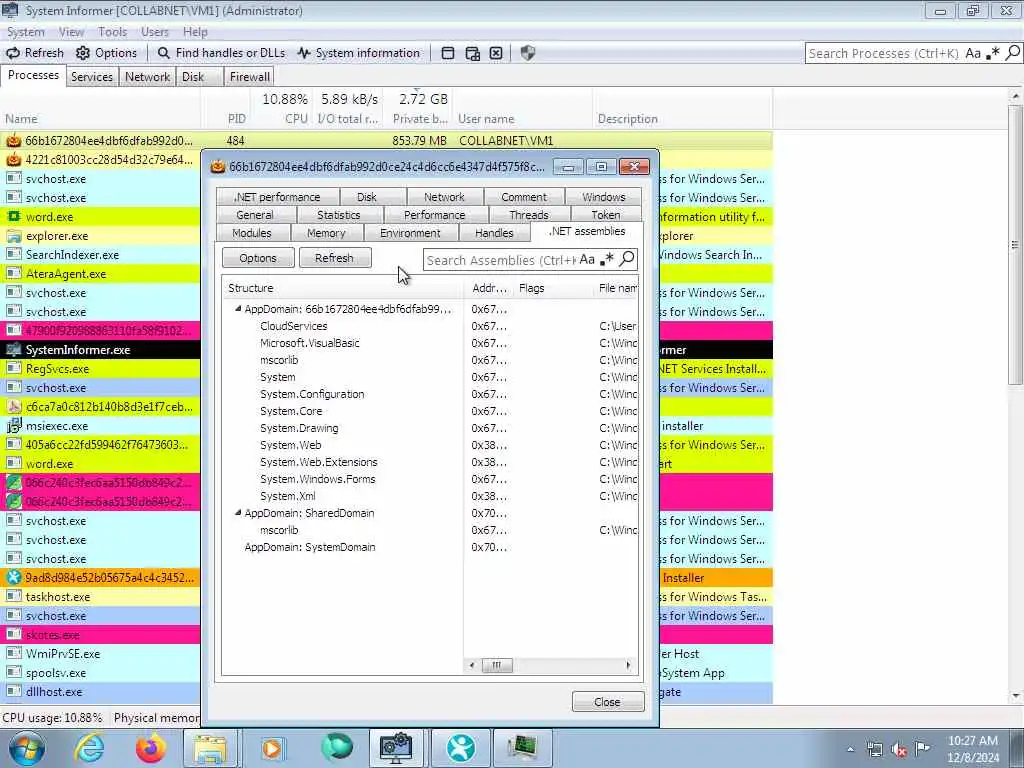The width and height of the screenshot is (1024, 768).
Task: Open the Help menu
Action: (x=195, y=32)
